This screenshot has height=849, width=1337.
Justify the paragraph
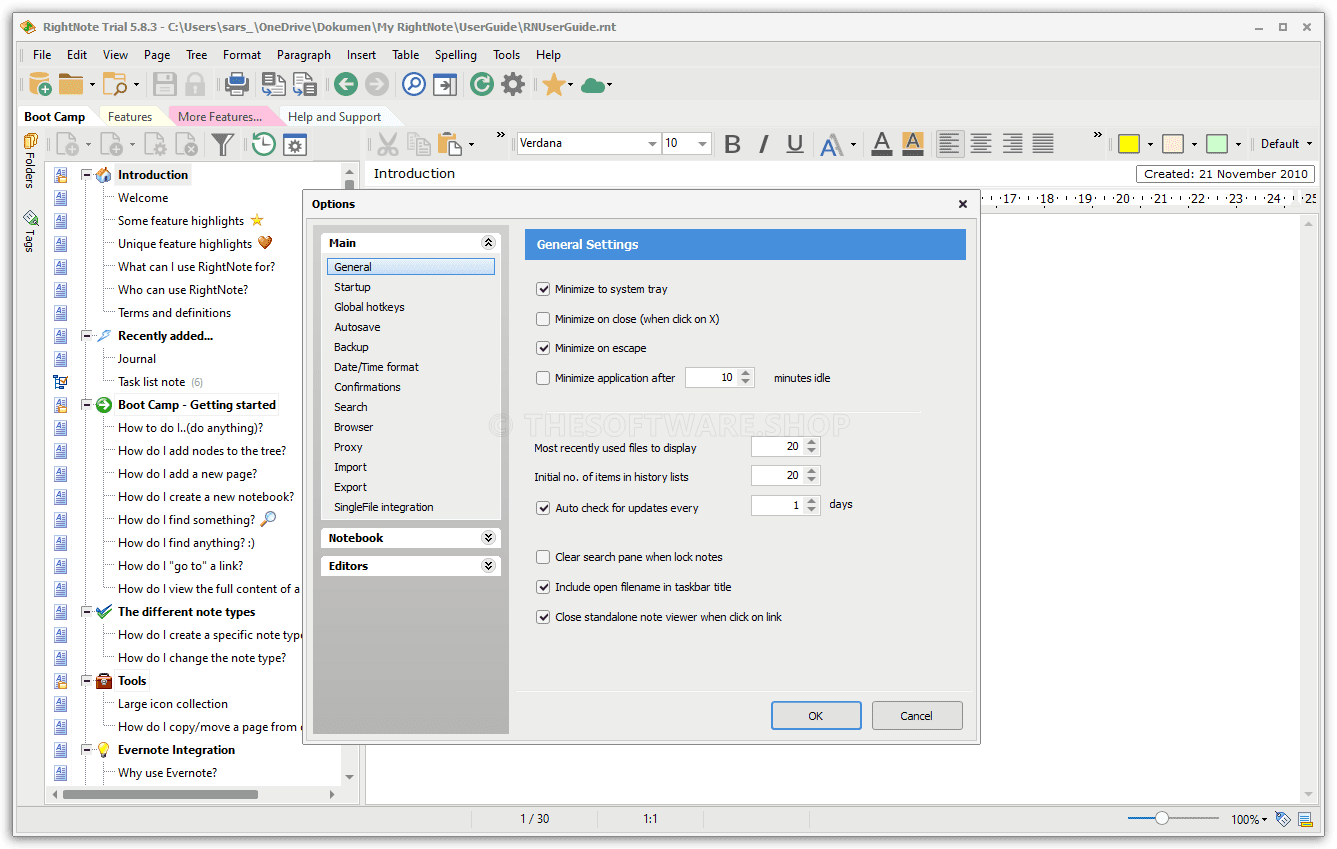(x=1043, y=144)
